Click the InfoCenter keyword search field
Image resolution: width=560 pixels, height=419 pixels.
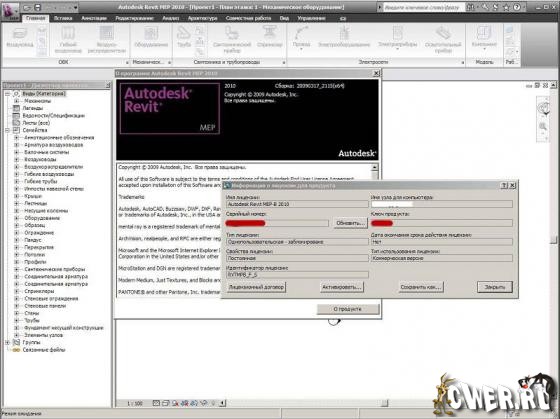[423, 7]
